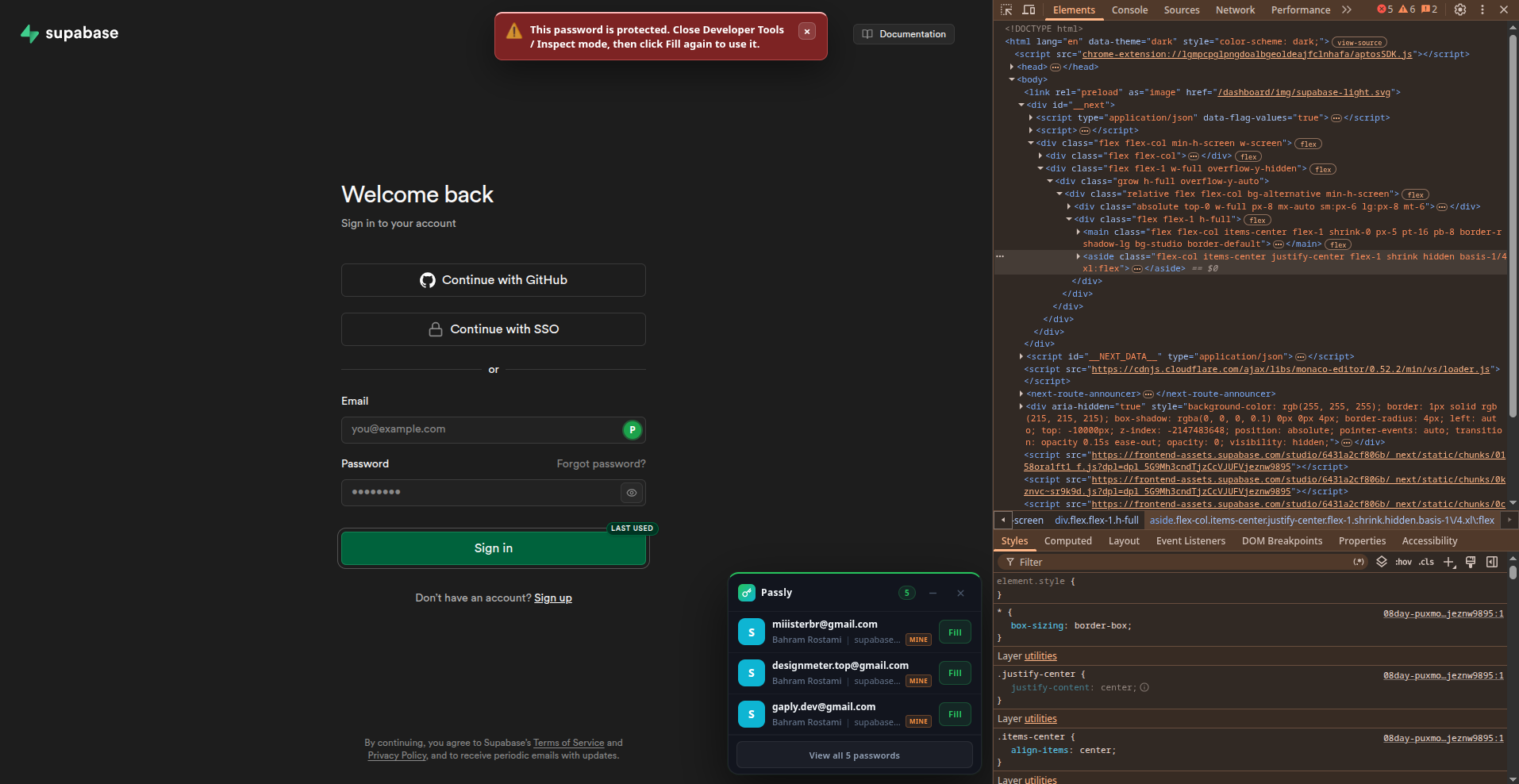
Task: Open the DevTools three-dot customize menu
Action: tap(1482, 10)
